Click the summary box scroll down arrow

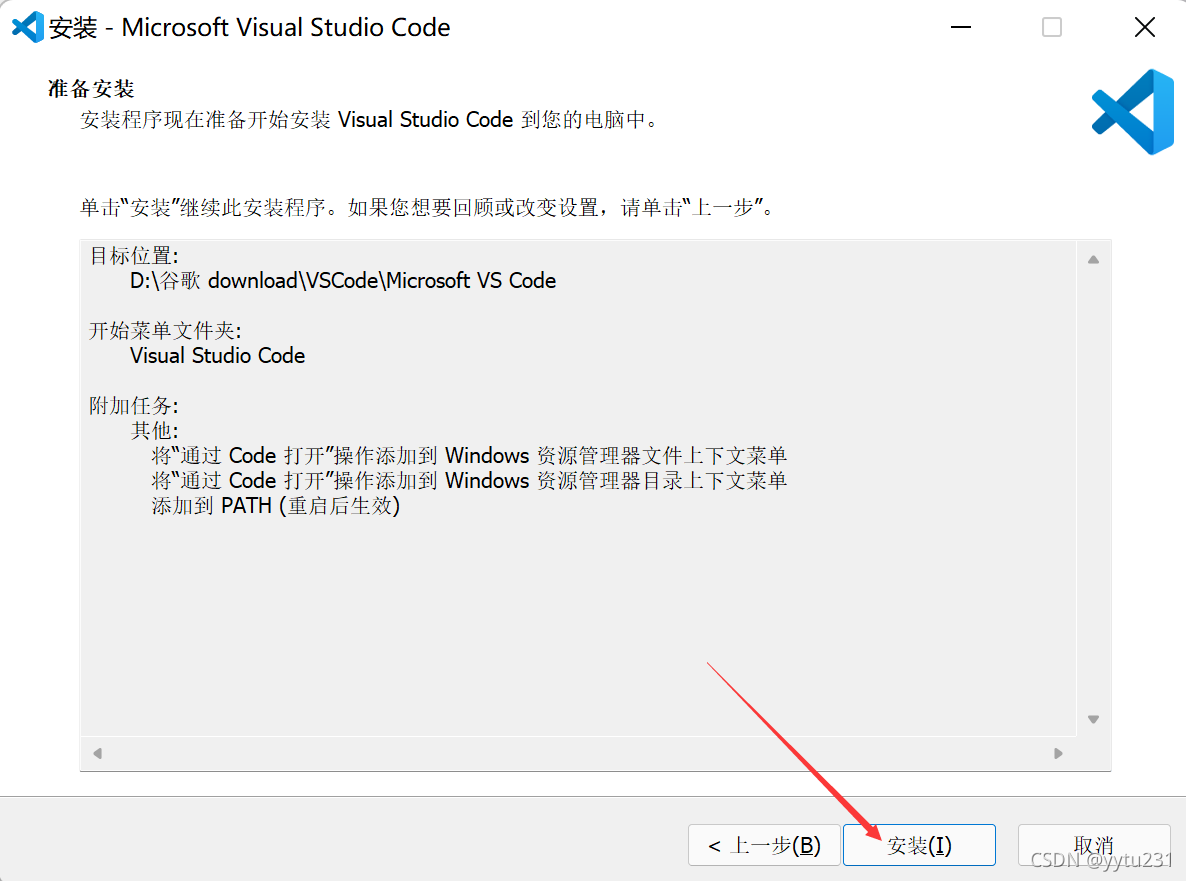1093,719
